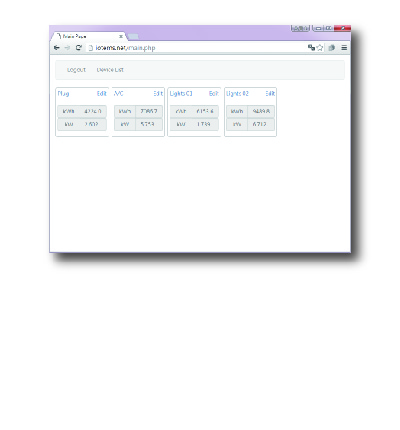Open Device List in navigation bar

110,70
